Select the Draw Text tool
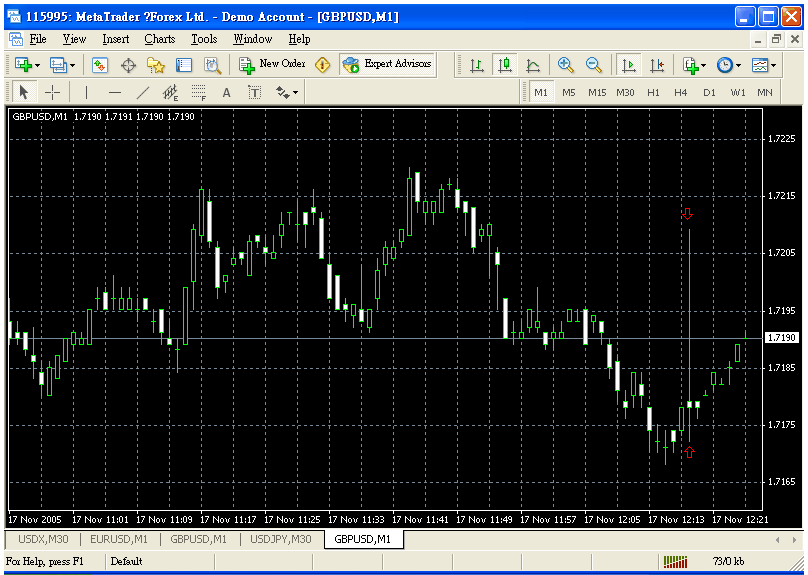The image size is (808, 575). tap(226, 93)
